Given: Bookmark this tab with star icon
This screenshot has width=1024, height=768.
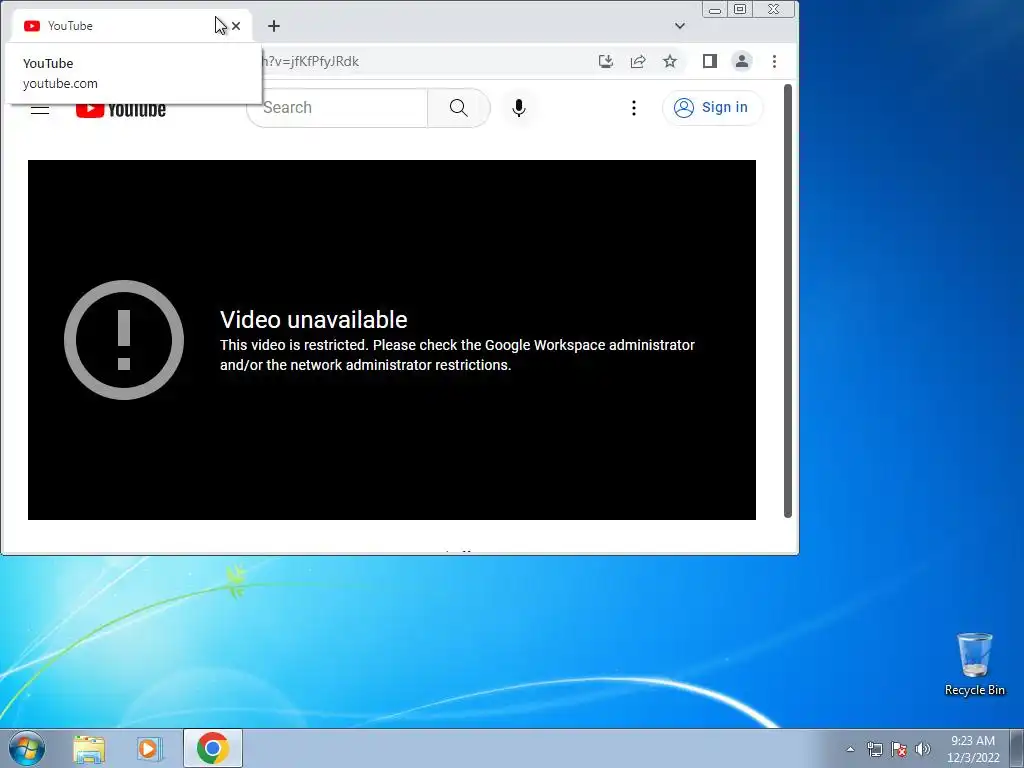Looking at the screenshot, I should pos(670,61).
